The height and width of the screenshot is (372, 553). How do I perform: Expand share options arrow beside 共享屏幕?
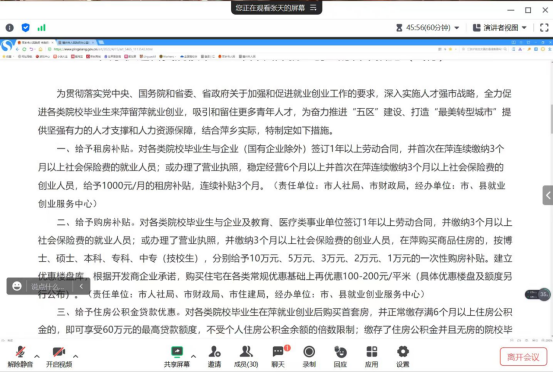point(193,356)
